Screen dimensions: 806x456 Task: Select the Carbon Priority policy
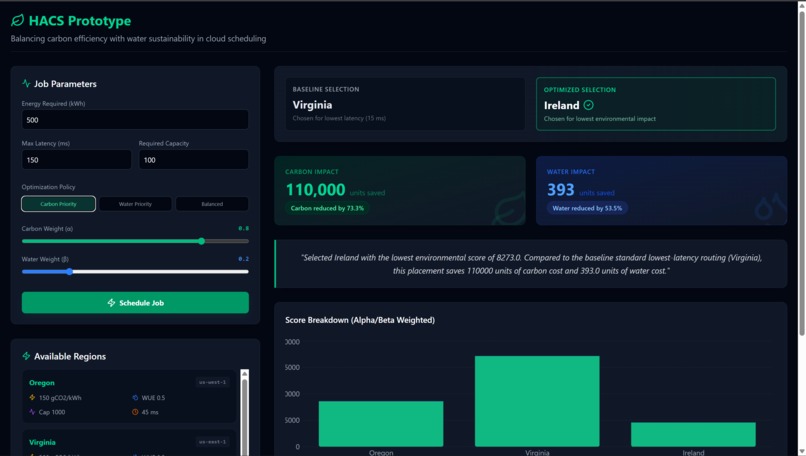(59, 204)
